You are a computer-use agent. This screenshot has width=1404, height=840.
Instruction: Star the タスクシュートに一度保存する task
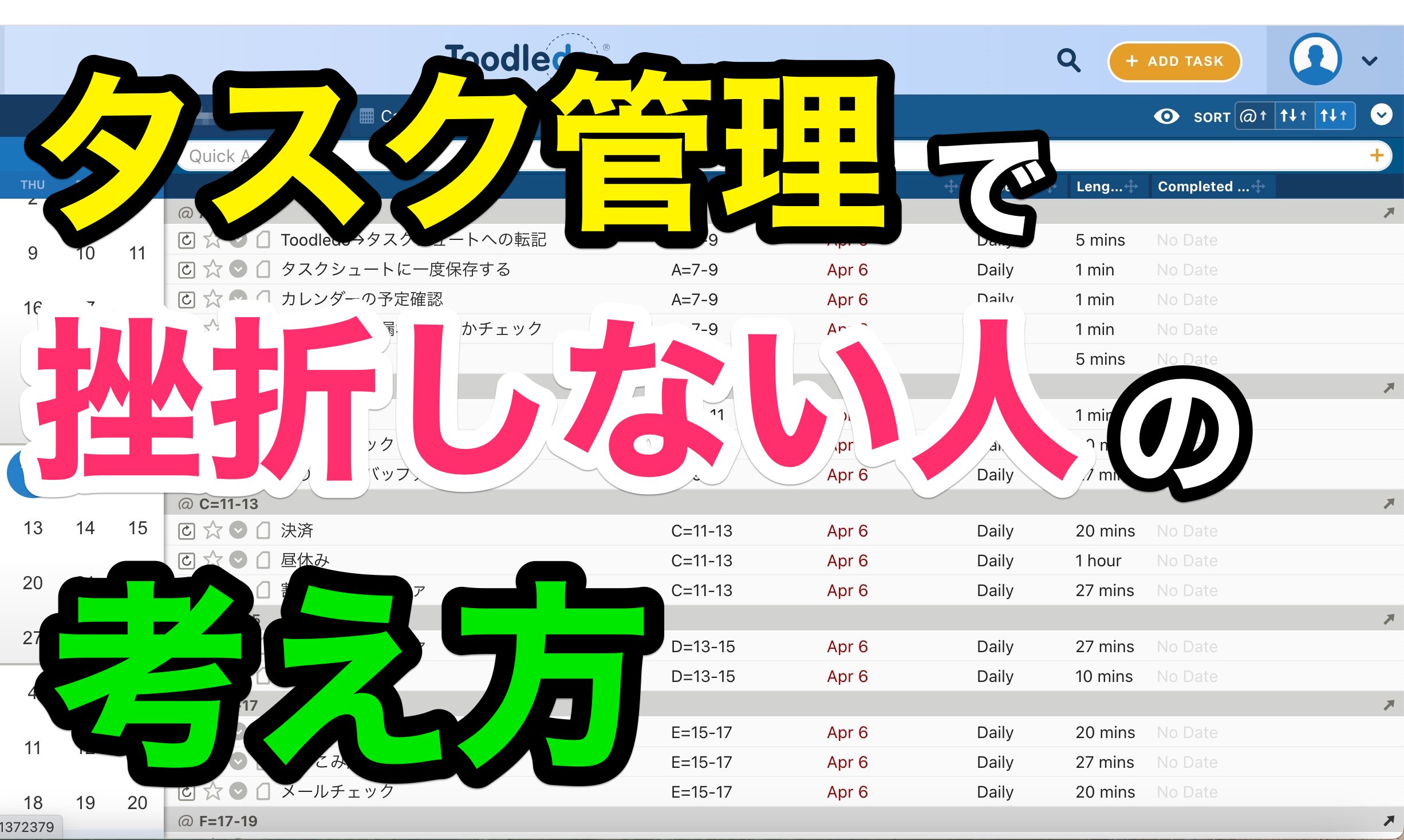tap(213, 269)
